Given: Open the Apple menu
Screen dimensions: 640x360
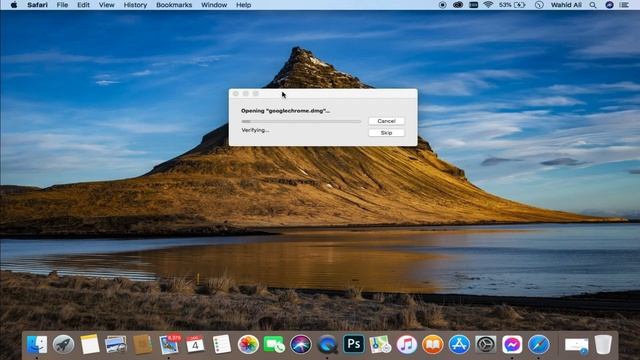Looking at the screenshot, I should pos(14,5).
